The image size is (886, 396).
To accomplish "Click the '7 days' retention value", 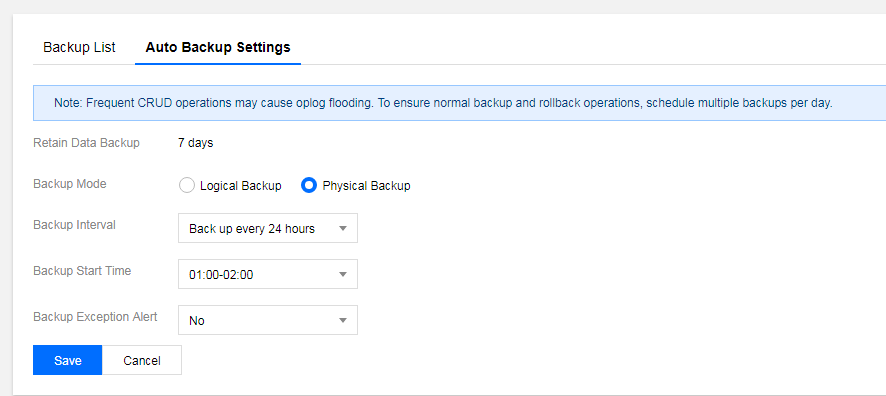I will [x=196, y=143].
